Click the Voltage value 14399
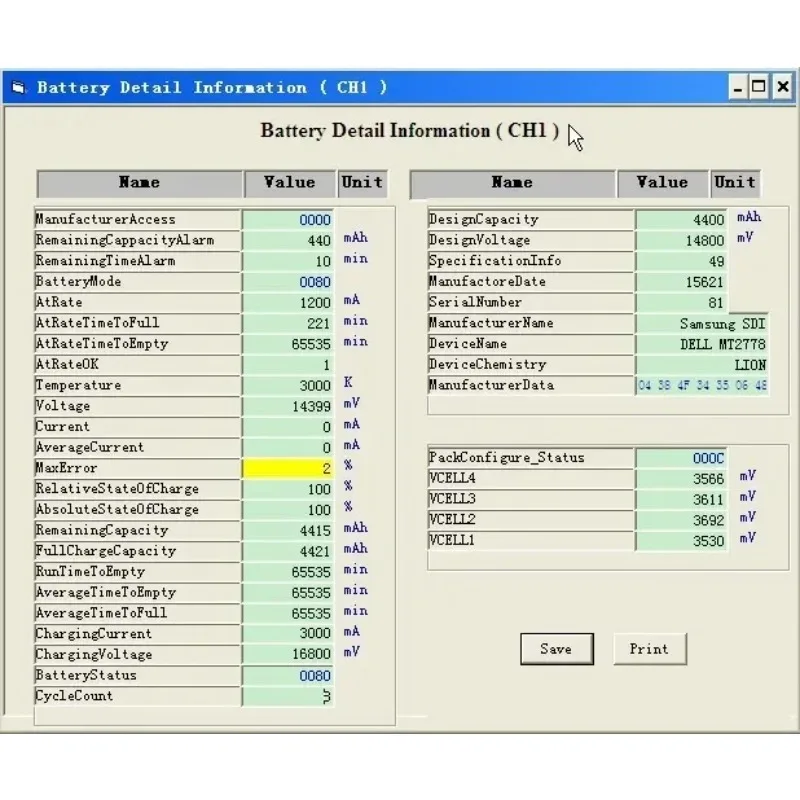The width and height of the screenshot is (800, 800). [x=288, y=406]
